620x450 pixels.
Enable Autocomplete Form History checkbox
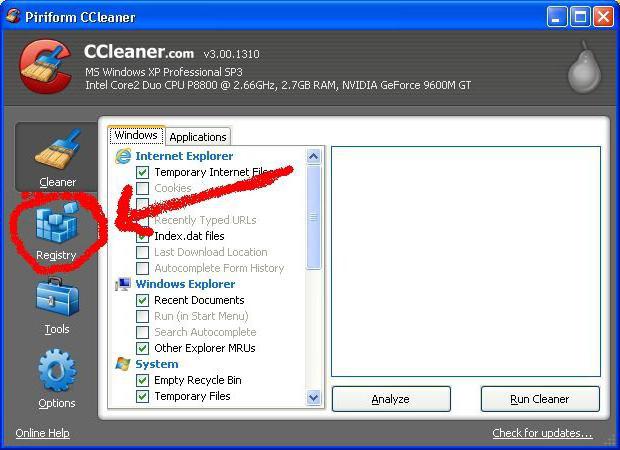[142, 268]
